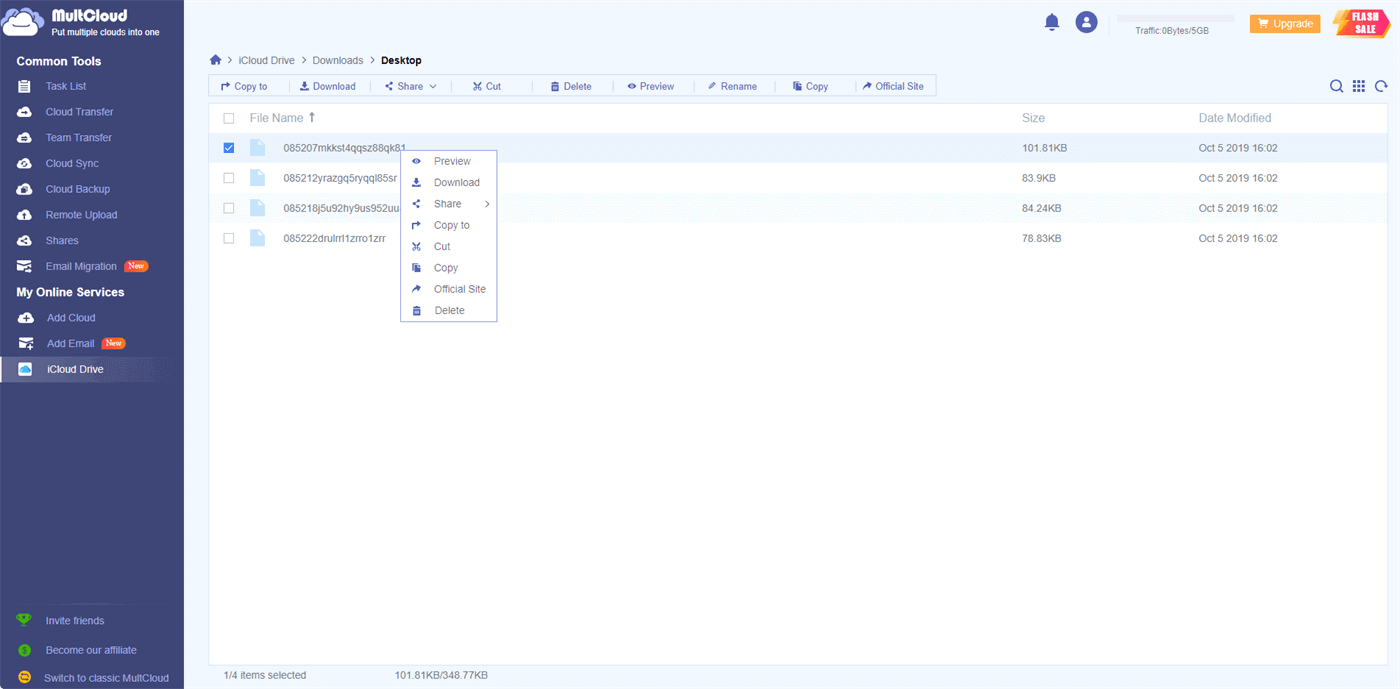The height and width of the screenshot is (689, 1400).
Task: Open Cloud Sync in sidebar
Action: pos(72,163)
